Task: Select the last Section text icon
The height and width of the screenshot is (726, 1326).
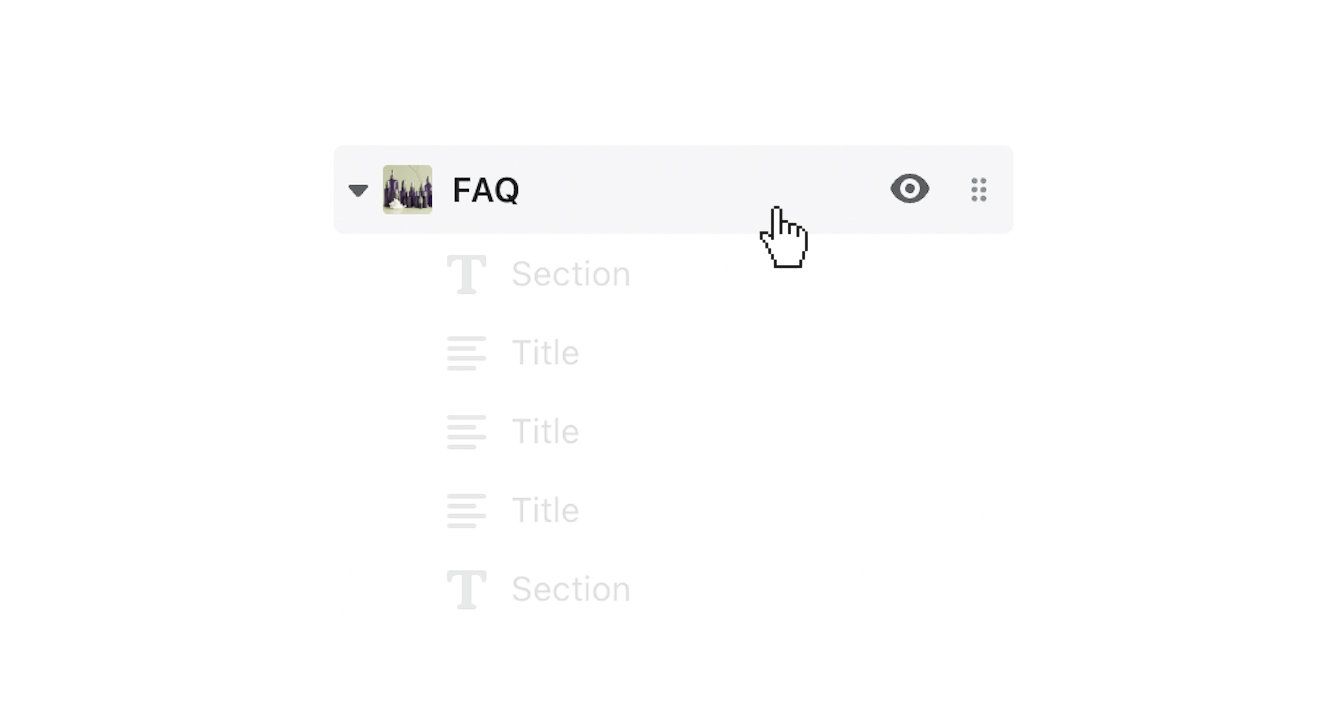Action: (466, 589)
